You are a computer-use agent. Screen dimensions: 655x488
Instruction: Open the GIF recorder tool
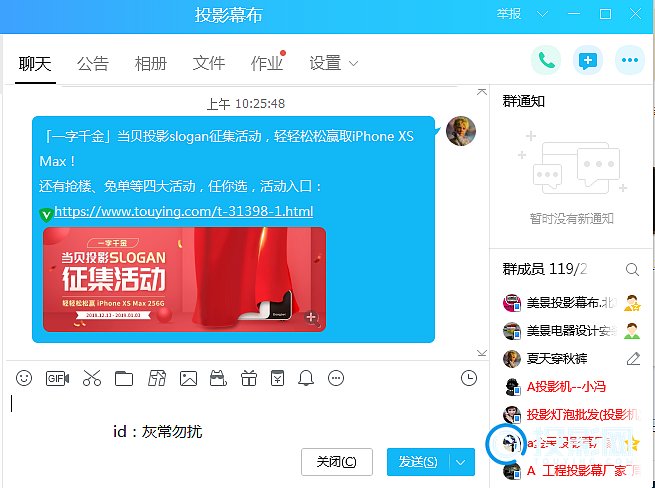[57, 379]
